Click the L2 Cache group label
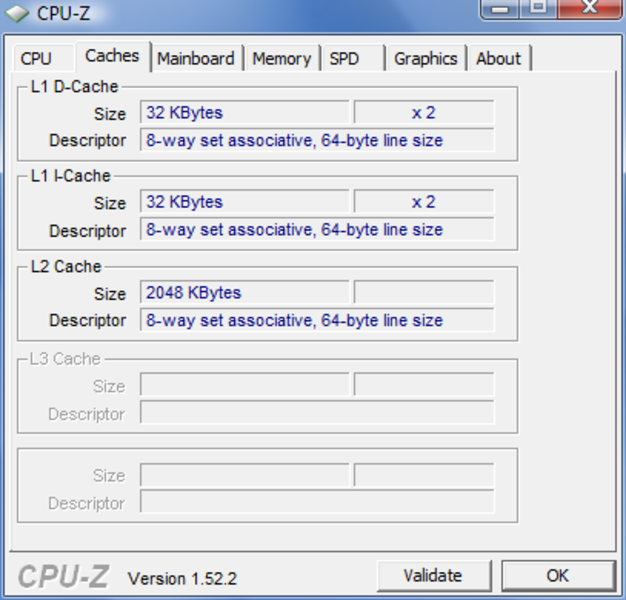Screen dimensions: 626x600 tap(66, 267)
